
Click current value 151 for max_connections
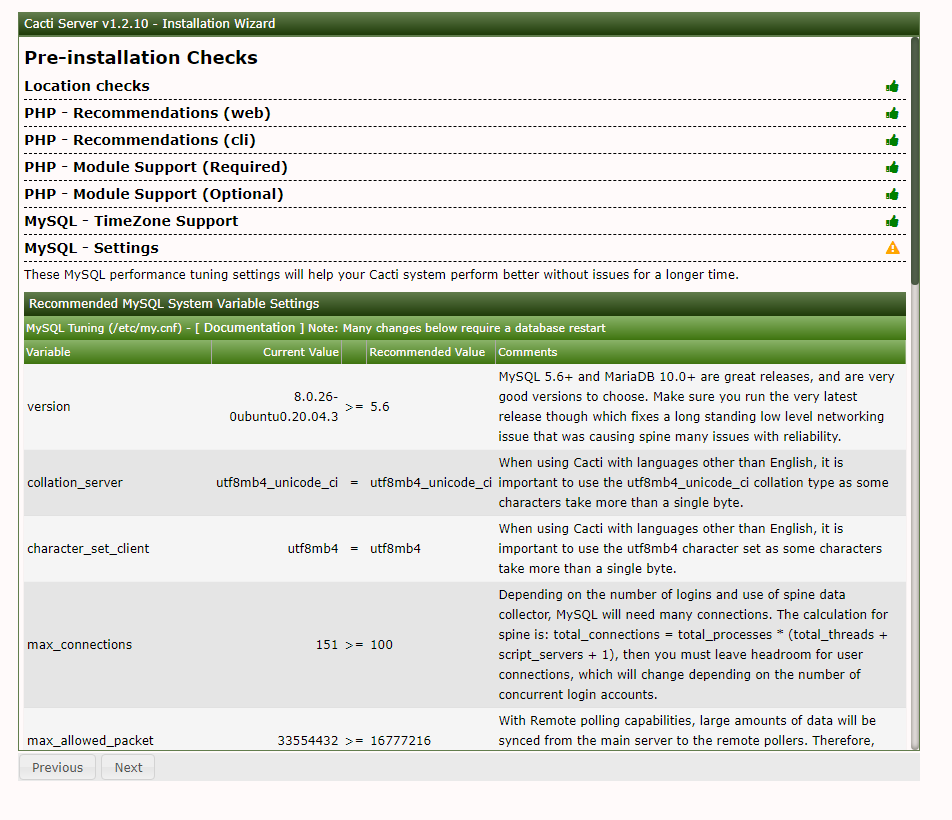pos(327,645)
